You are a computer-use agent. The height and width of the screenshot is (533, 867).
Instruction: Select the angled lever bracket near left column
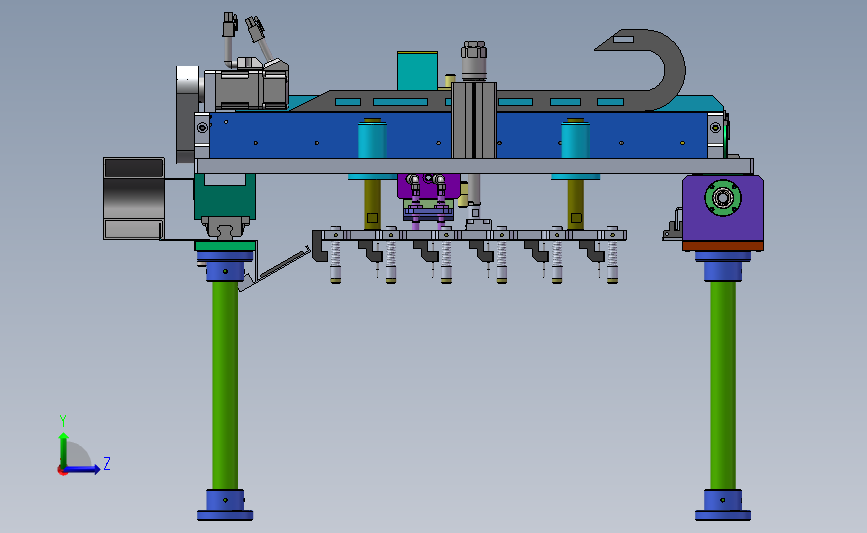[275, 270]
